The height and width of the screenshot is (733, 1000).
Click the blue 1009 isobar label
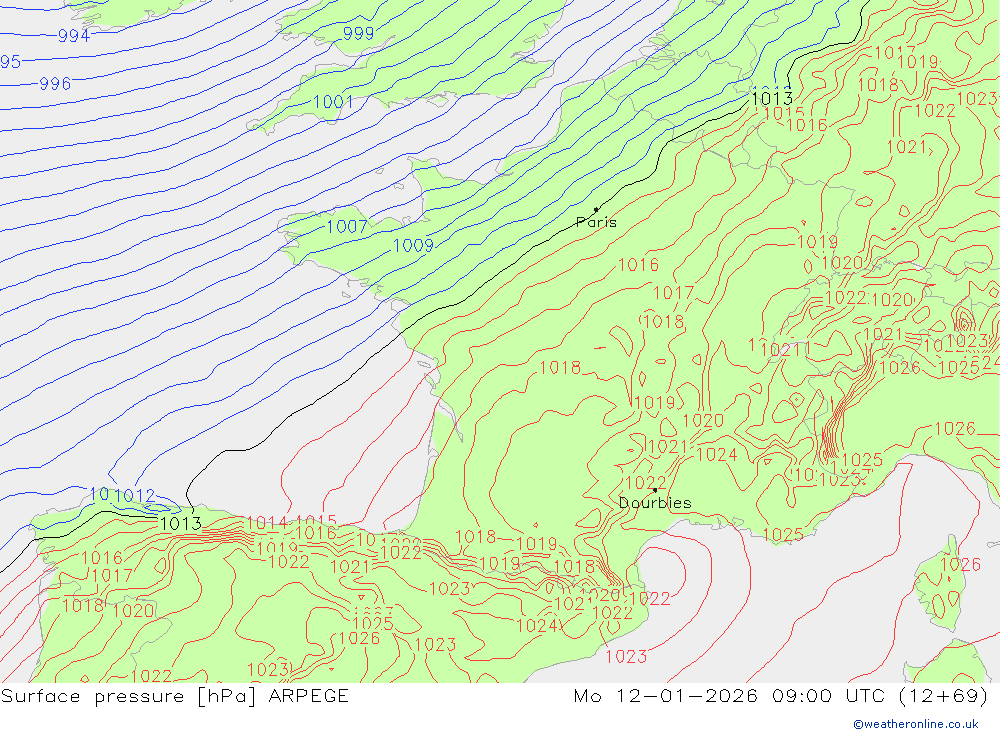pyautogui.click(x=413, y=246)
